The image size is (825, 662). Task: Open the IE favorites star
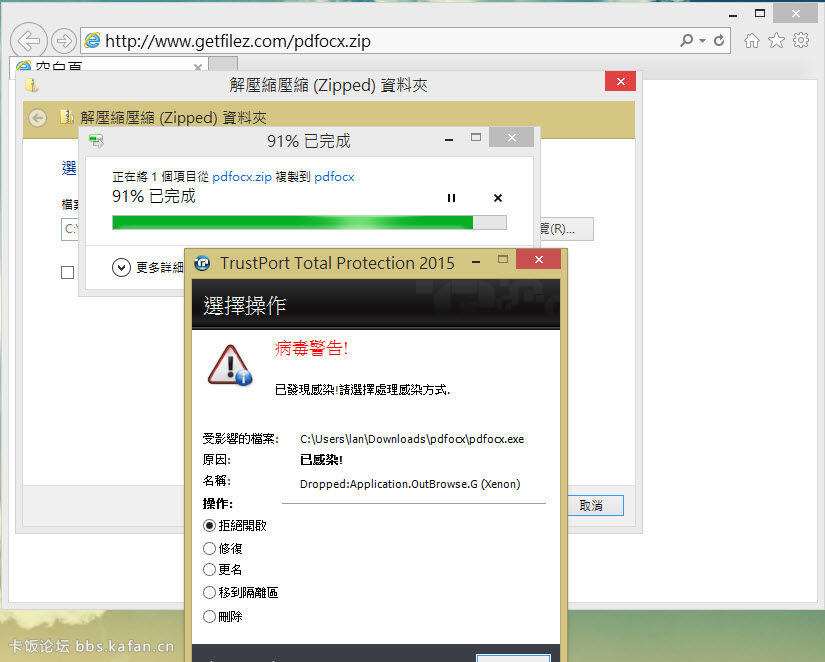pyautogui.click(x=776, y=41)
